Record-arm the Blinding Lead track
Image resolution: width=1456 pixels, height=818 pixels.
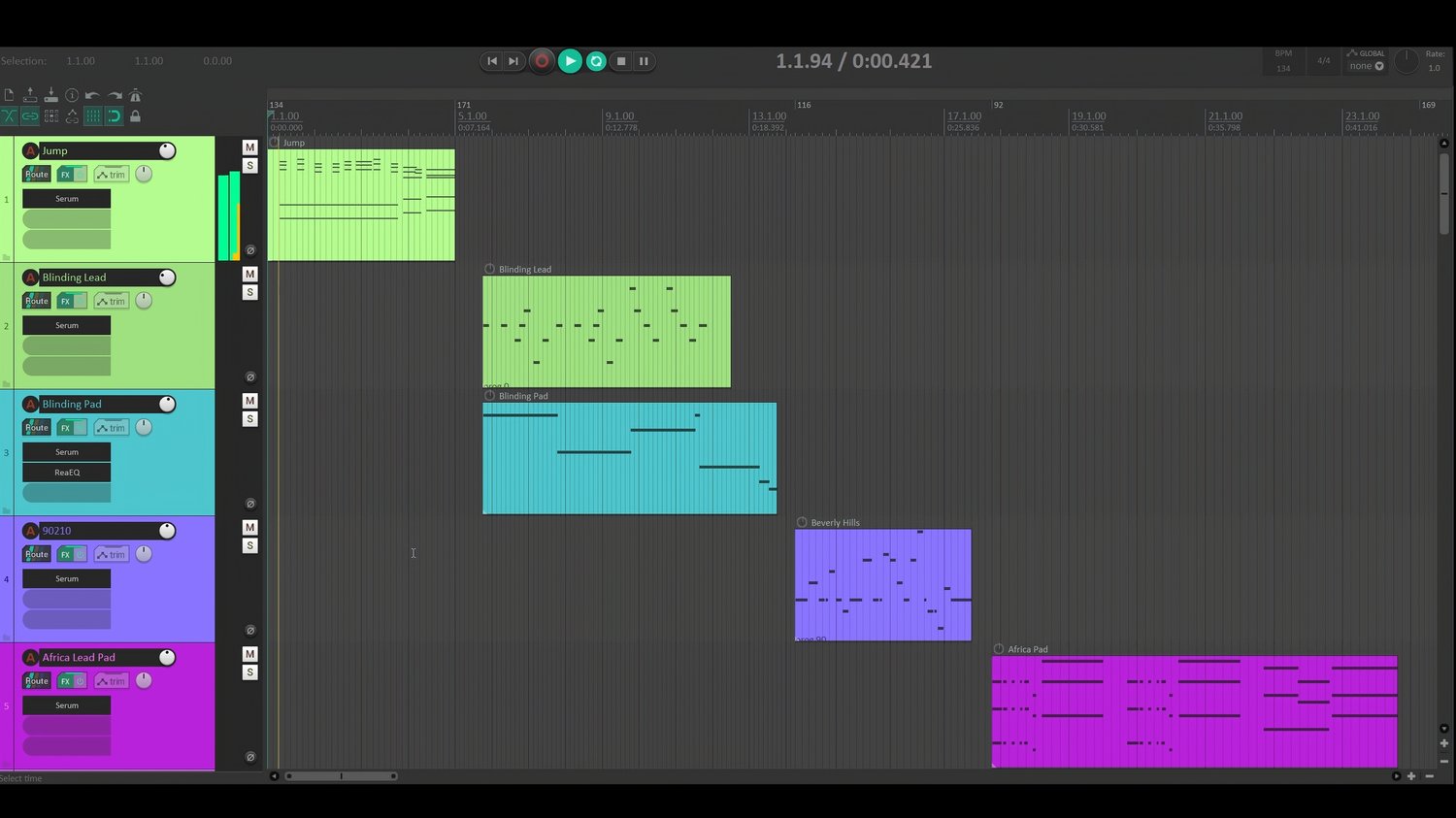(x=30, y=278)
